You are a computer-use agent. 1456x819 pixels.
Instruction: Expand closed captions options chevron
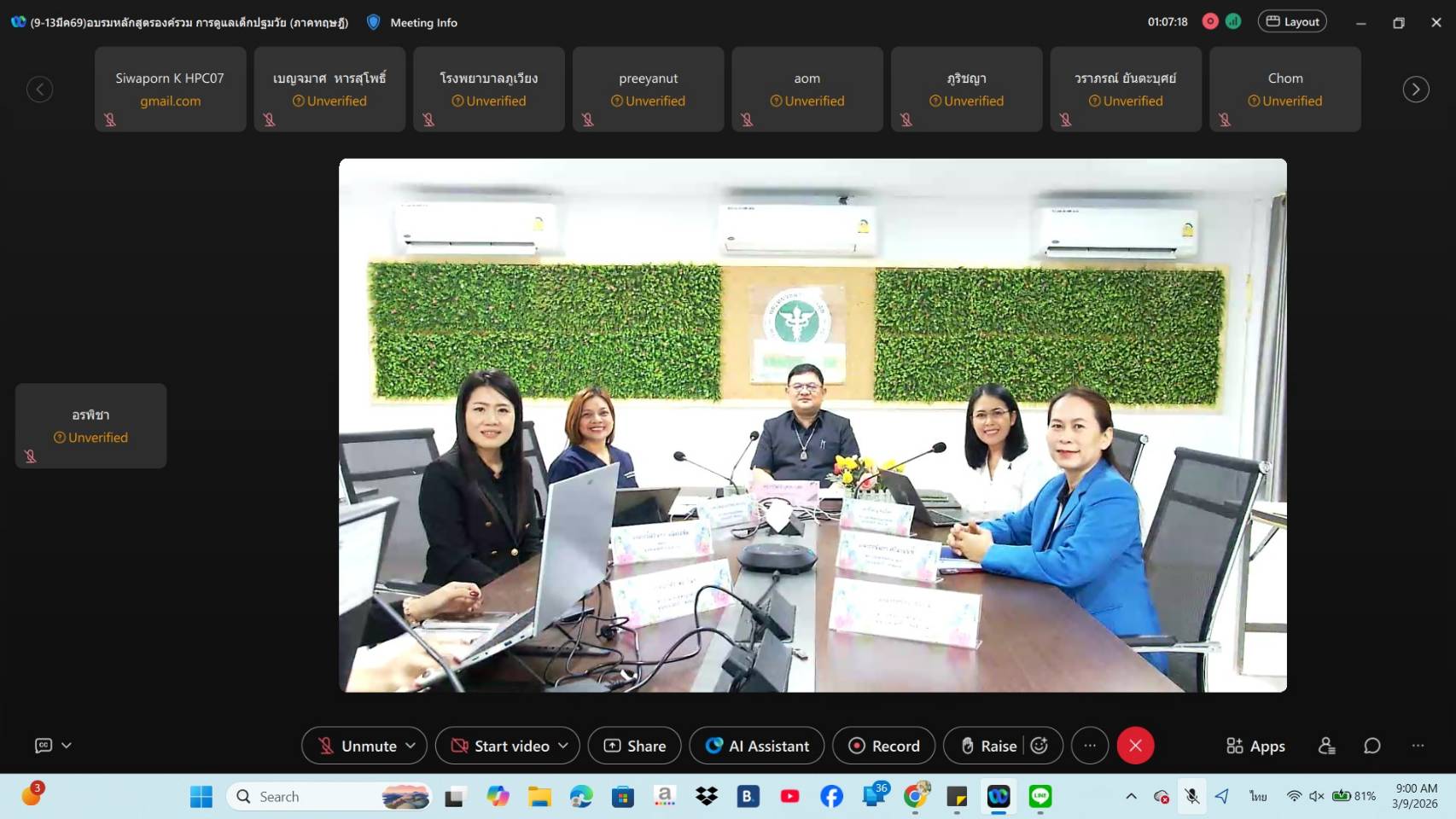(67, 746)
